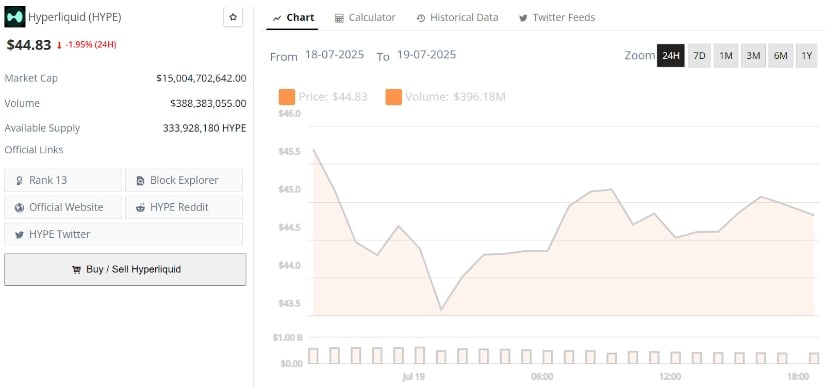This screenshot has width=825, height=387.
Task: Open the Twitter Feeds tab
Action: (557, 17)
